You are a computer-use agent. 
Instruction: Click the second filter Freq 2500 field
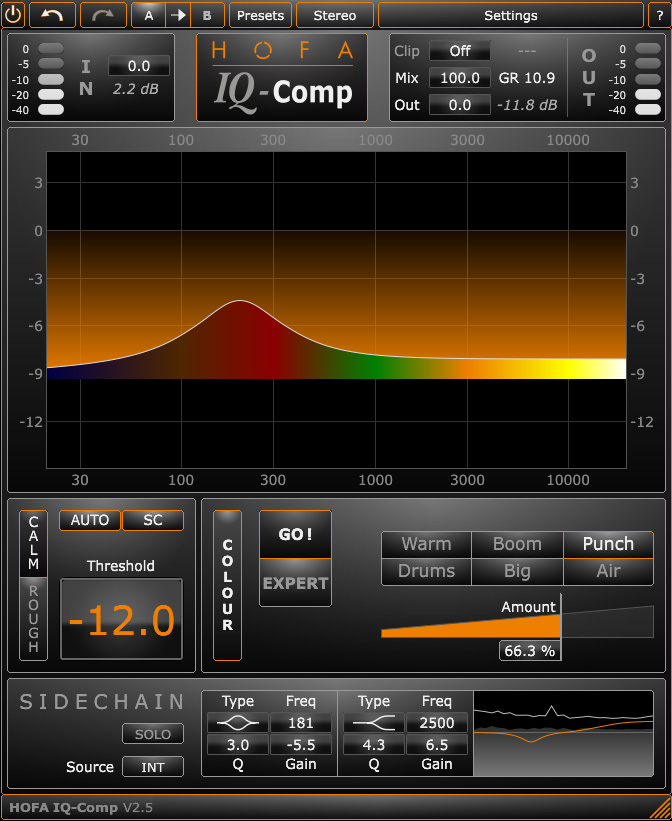point(437,723)
